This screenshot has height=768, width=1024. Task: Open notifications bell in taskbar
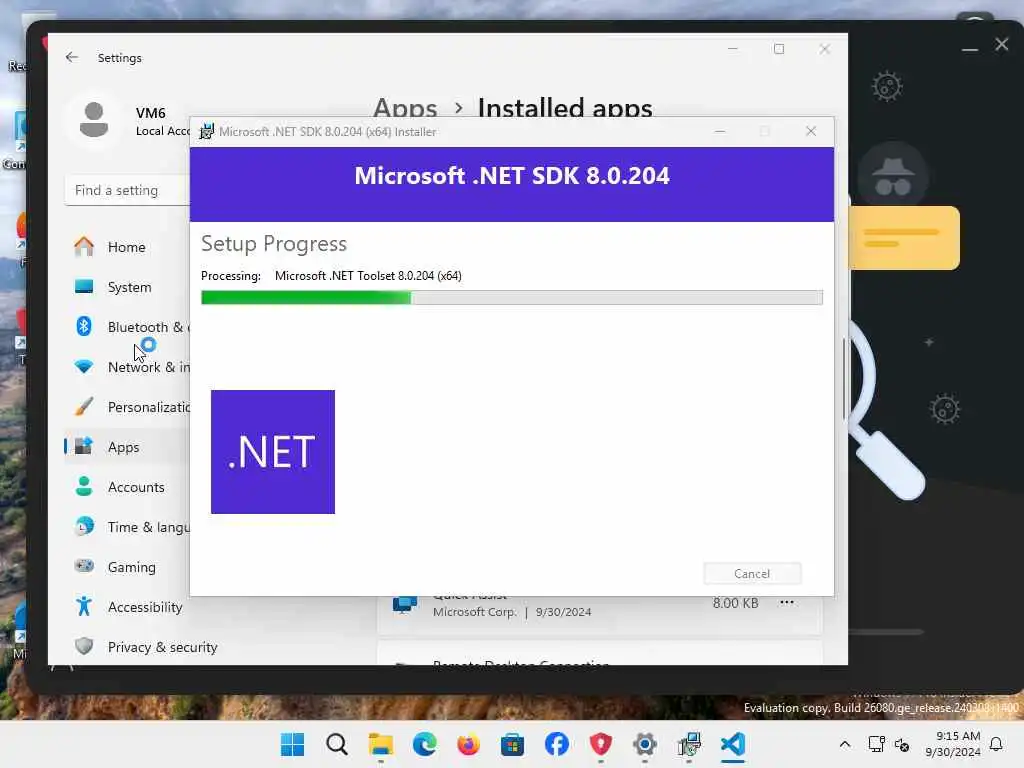click(997, 744)
